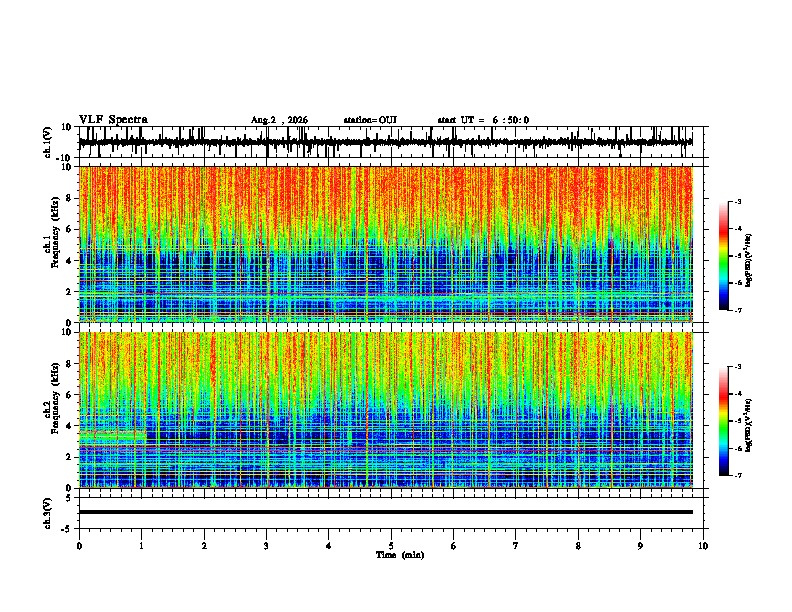Click the ch.2 "Frequency (kHz)" axis label

[x=55, y=398]
